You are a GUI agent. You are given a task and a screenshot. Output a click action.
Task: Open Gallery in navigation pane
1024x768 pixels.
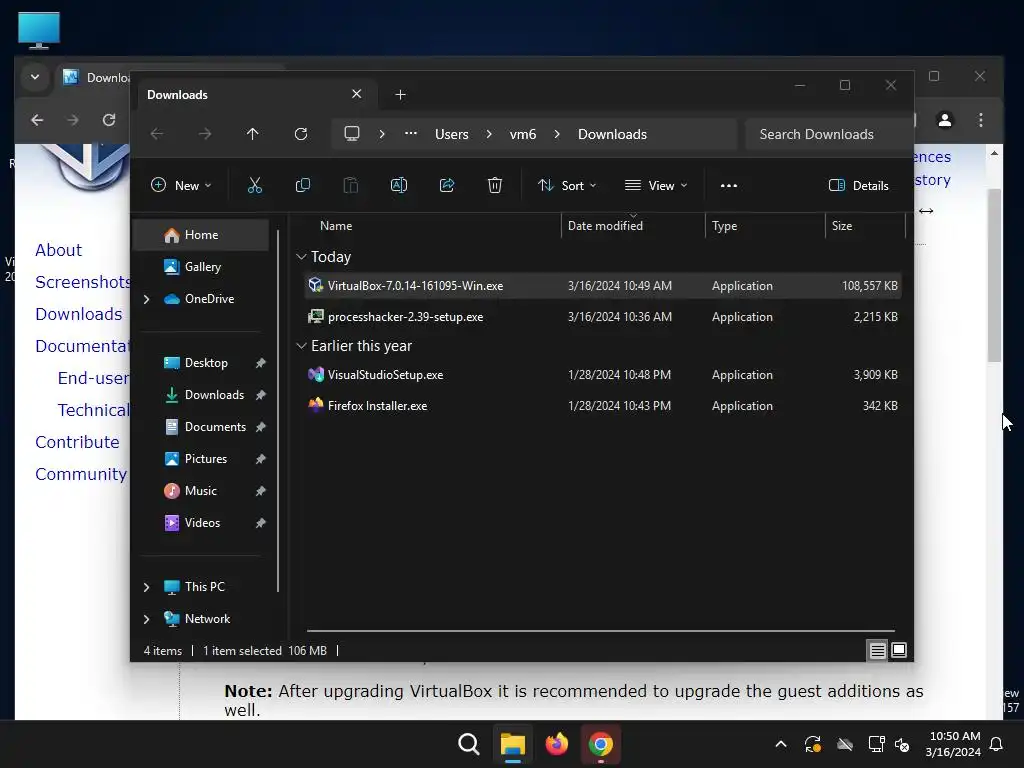pyautogui.click(x=201, y=266)
